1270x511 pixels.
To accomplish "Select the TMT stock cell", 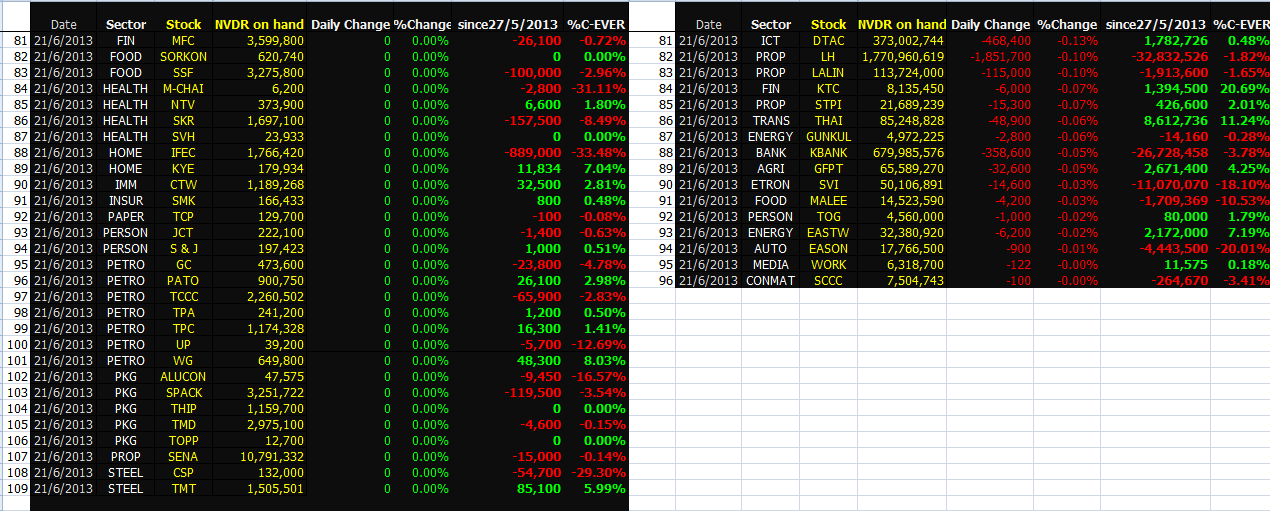I will (183, 489).
